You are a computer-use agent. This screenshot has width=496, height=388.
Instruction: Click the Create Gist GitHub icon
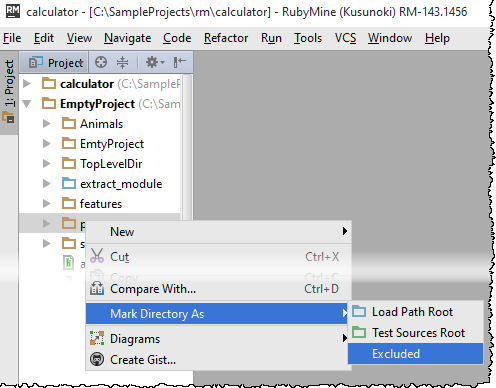click(x=97, y=359)
